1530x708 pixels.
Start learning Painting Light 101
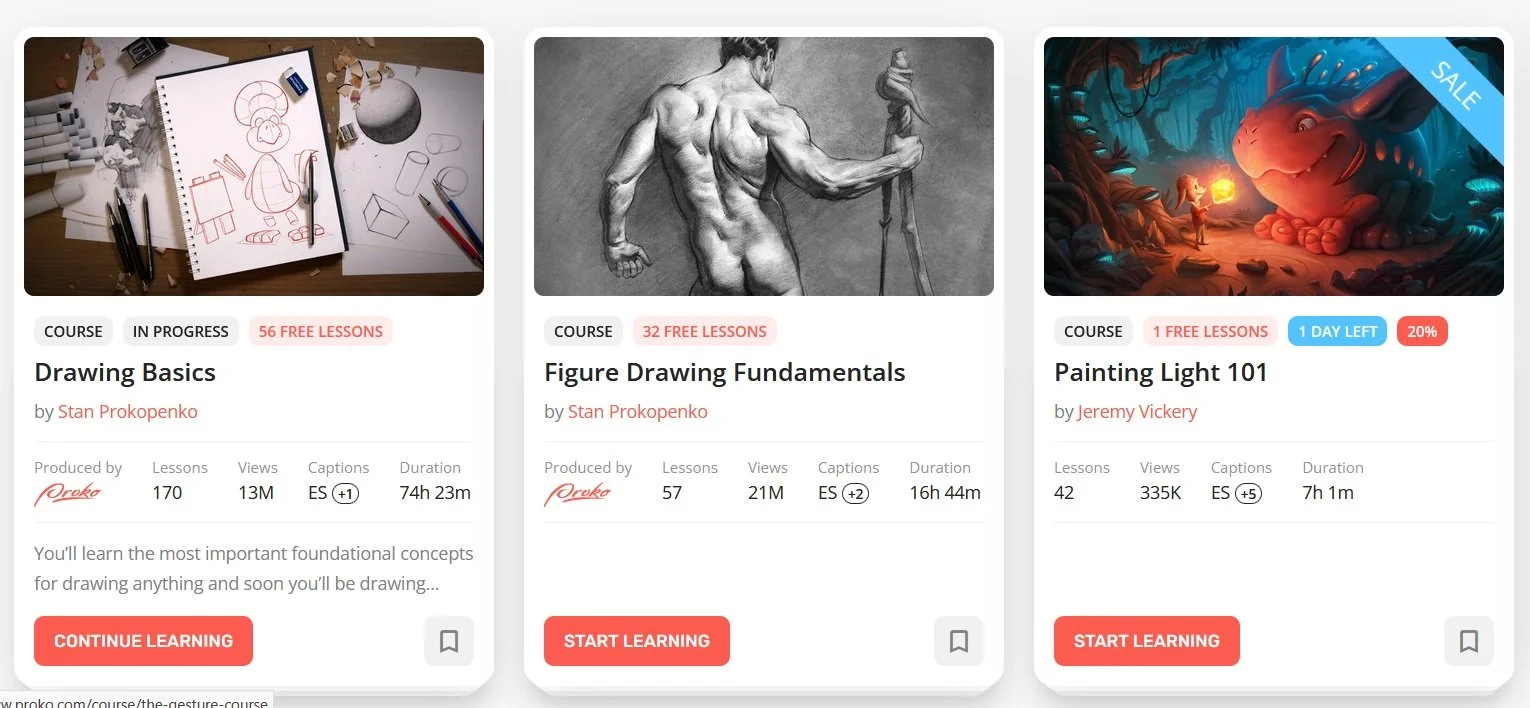point(1147,641)
